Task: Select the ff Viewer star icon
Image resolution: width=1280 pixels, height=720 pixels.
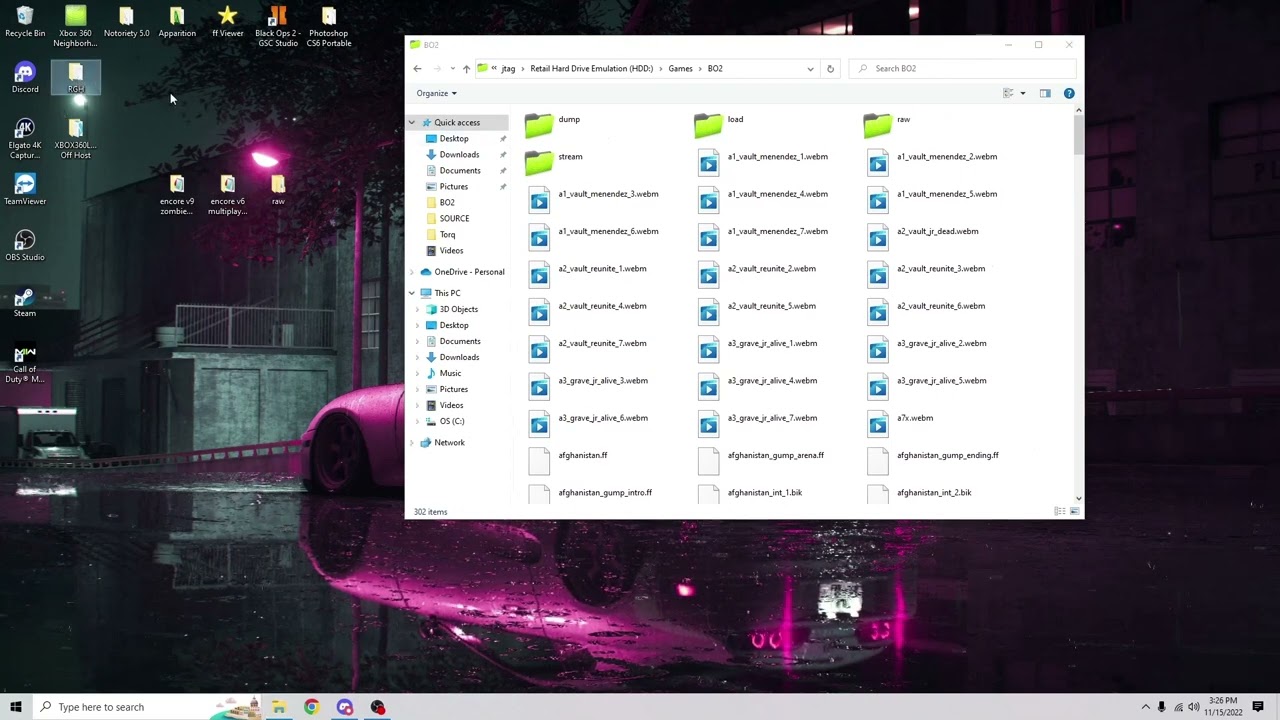Action: point(228,22)
